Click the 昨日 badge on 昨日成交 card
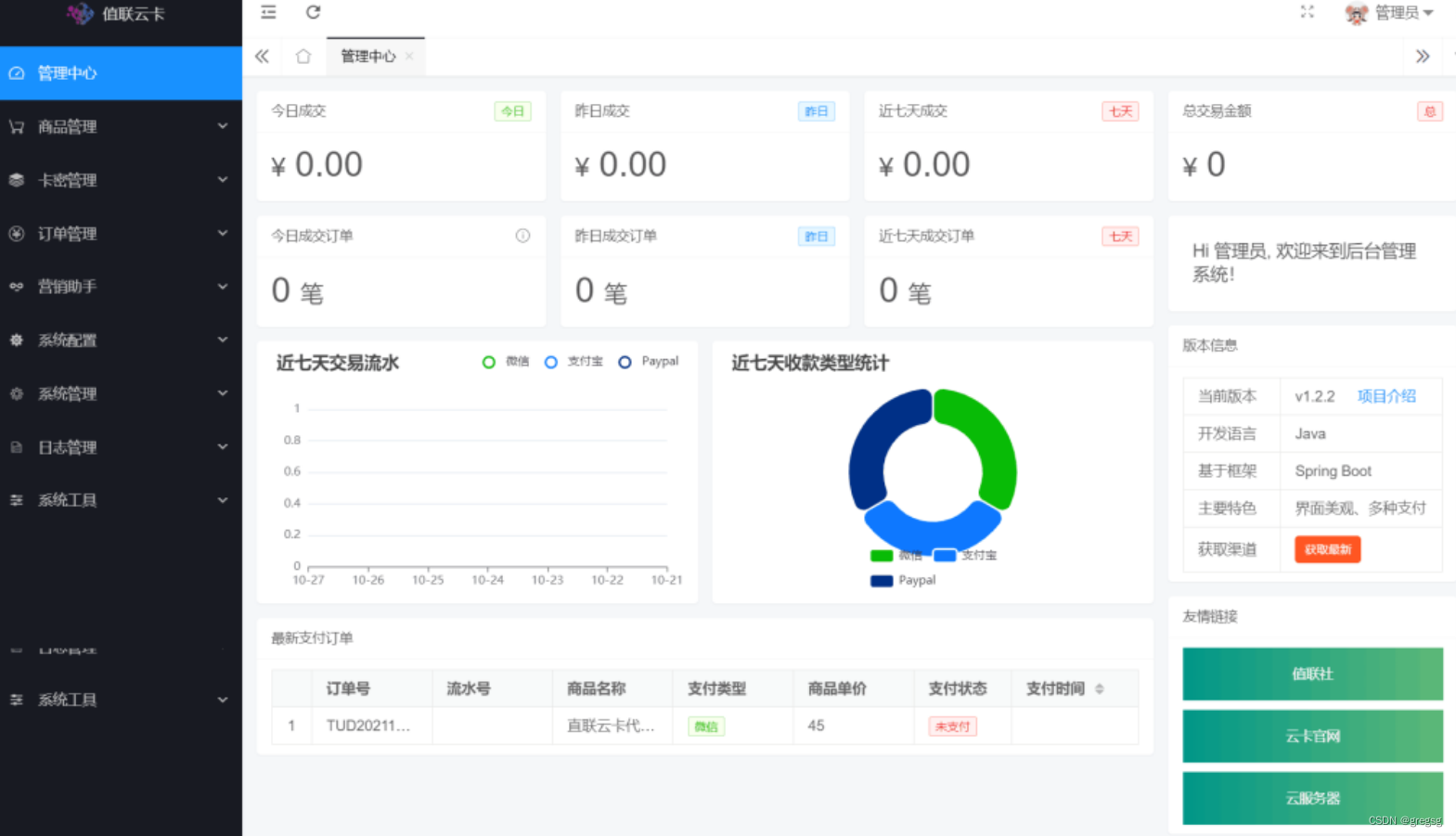1456x836 pixels. 817,111
